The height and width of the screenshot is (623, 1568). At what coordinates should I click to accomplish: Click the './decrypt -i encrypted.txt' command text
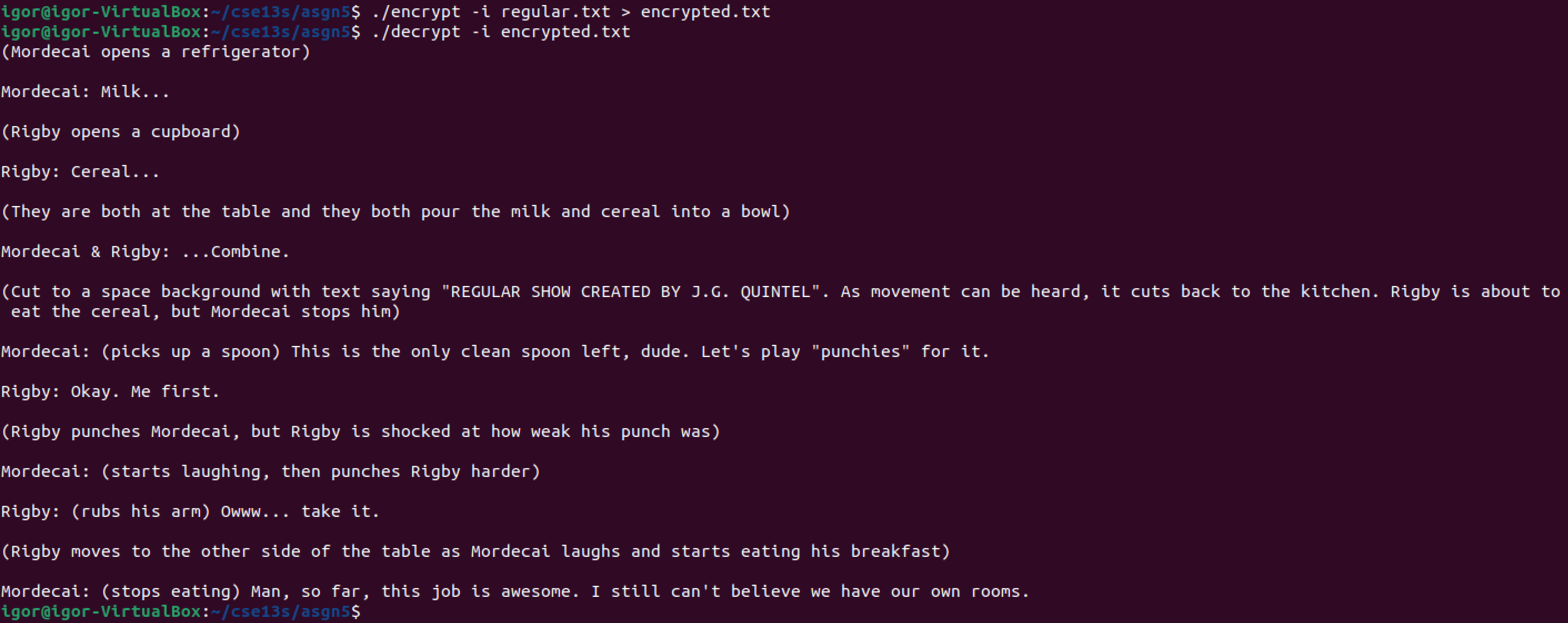(x=500, y=32)
